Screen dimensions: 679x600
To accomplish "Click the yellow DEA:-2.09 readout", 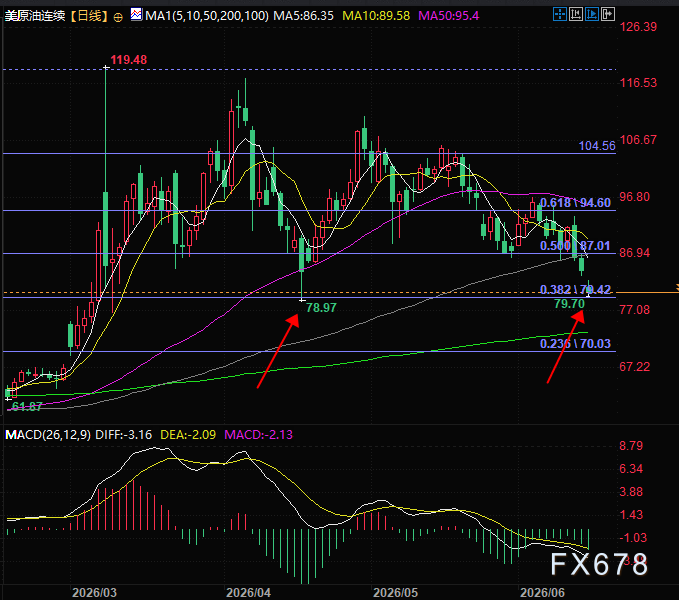I will pos(188,435).
